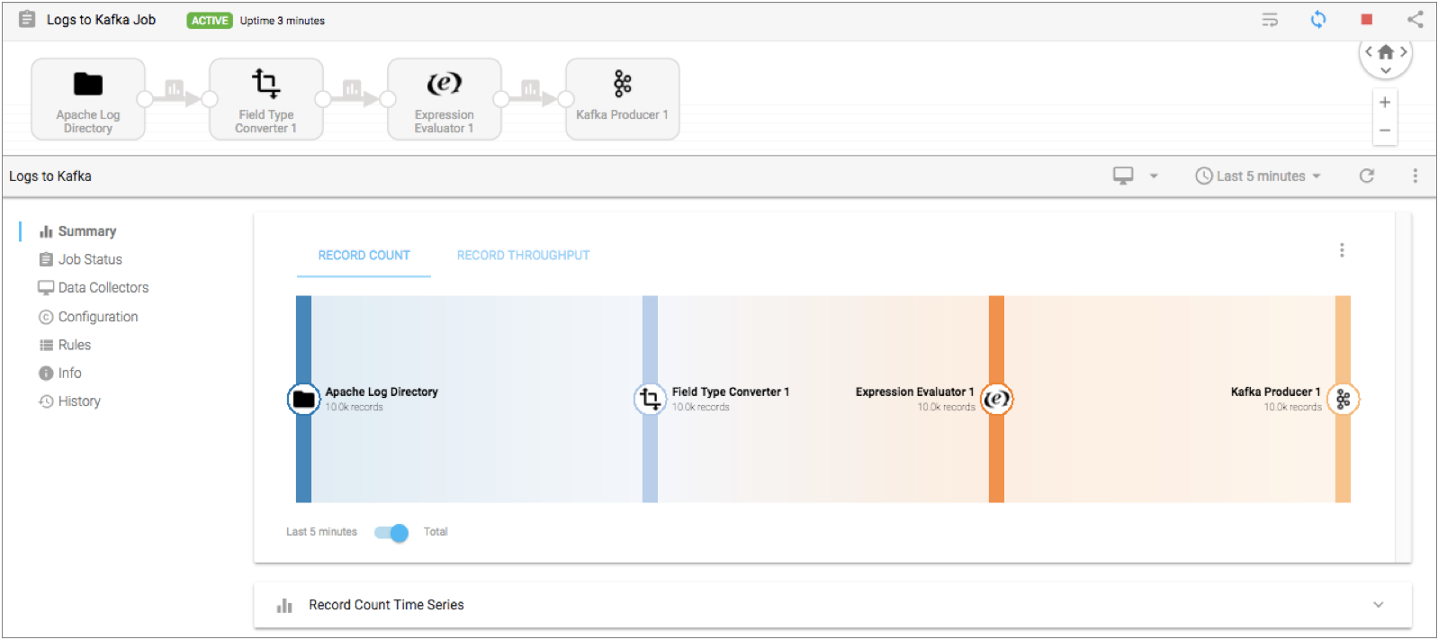Zoom out the pipeline canvas
This screenshot has width=1438, height=640.
click(x=1385, y=130)
